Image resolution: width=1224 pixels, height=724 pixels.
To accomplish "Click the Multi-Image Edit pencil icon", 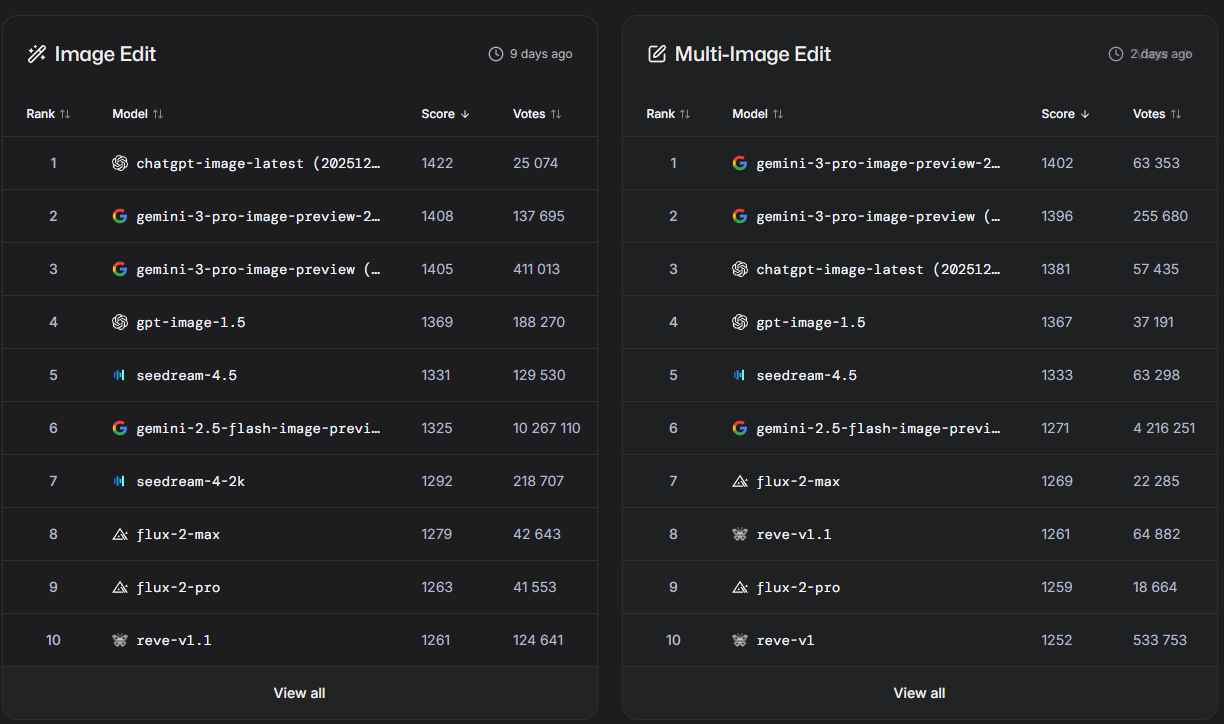I will coord(657,54).
